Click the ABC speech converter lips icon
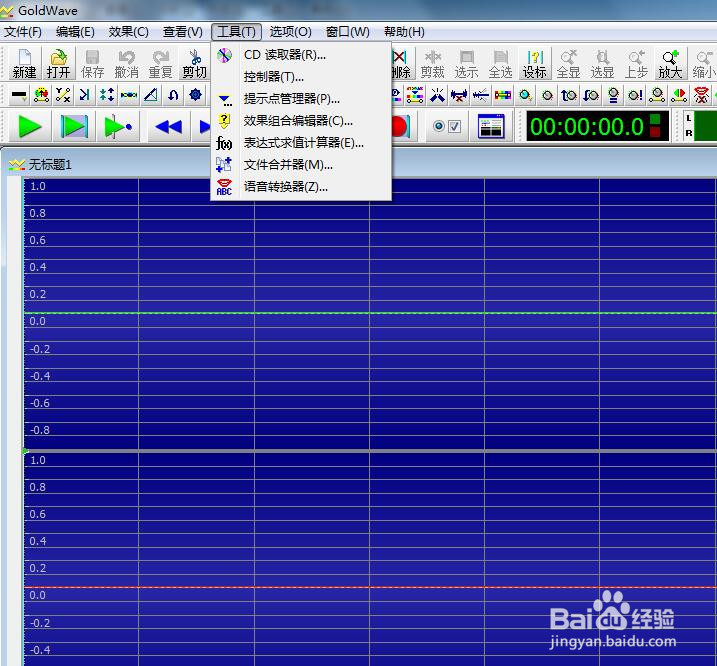This screenshot has height=666, width=717. pos(224,187)
